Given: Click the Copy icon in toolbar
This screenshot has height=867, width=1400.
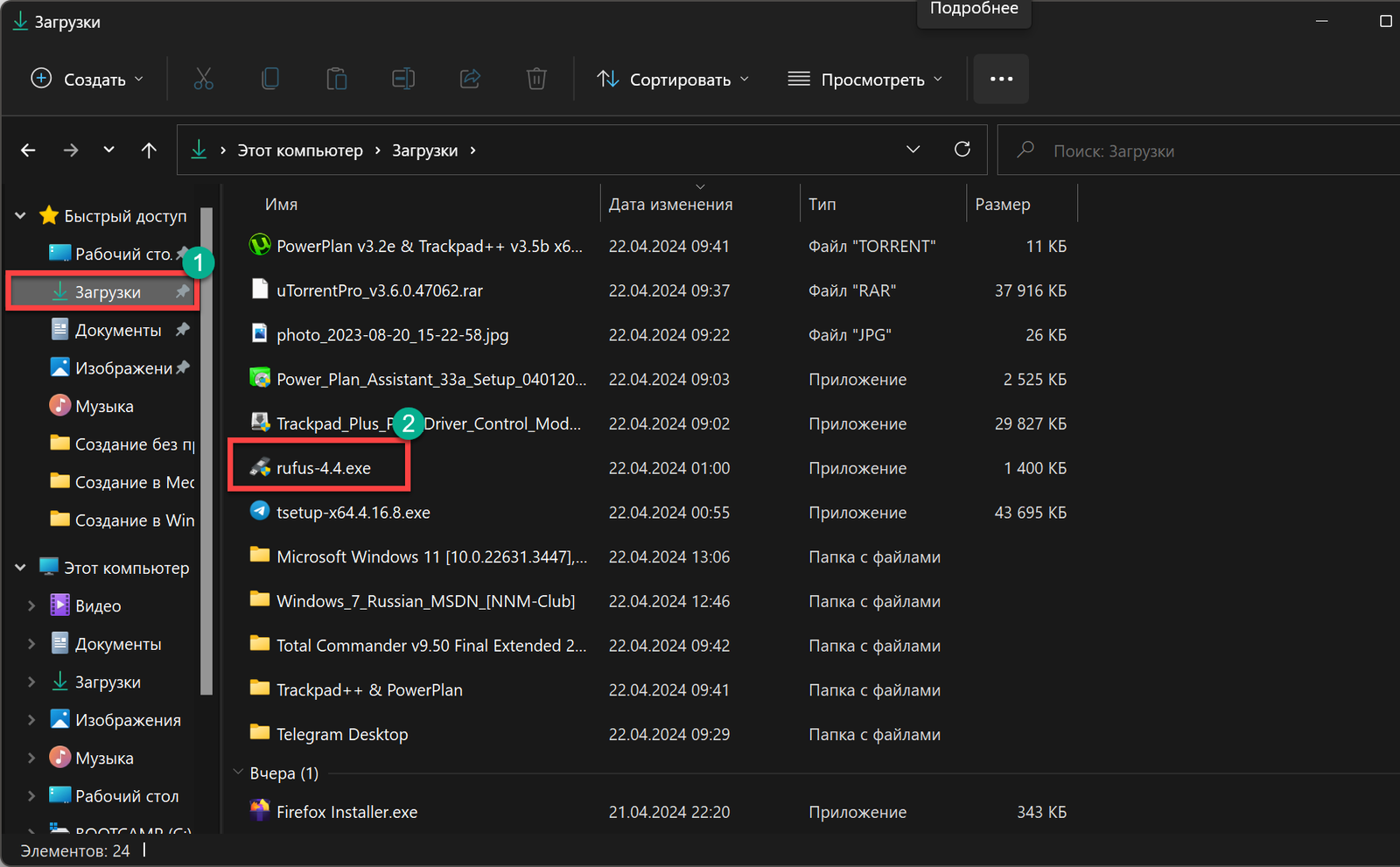Looking at the screenshot, I should tap(270, 79).
